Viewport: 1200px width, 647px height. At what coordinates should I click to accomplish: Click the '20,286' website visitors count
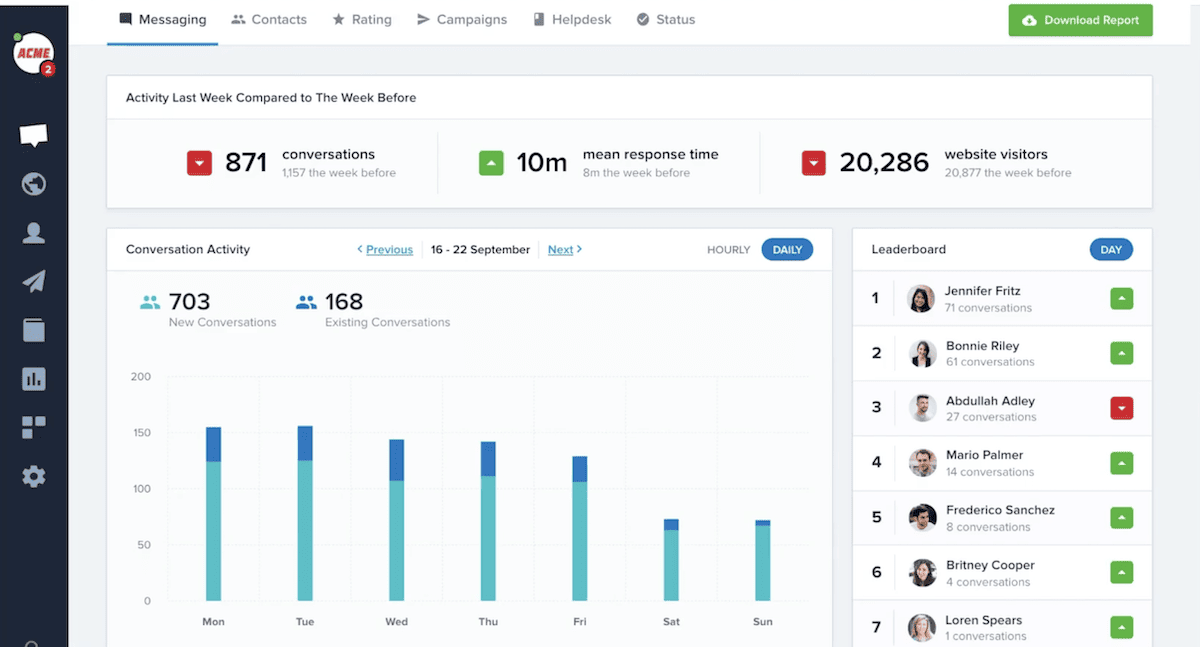point(884,163)
